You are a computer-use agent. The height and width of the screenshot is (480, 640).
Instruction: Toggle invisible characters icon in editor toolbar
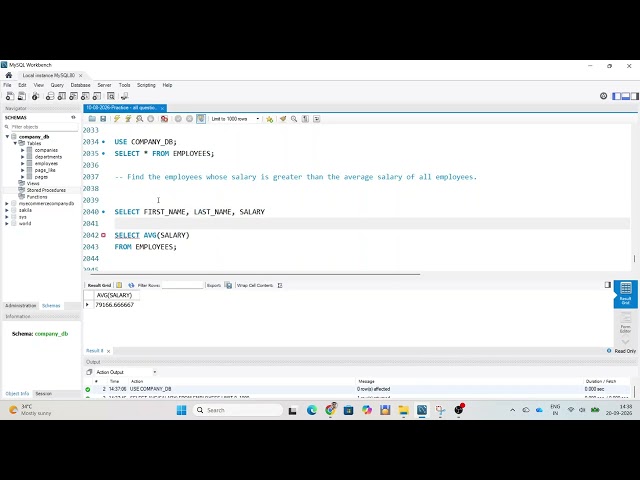(305, 119)
